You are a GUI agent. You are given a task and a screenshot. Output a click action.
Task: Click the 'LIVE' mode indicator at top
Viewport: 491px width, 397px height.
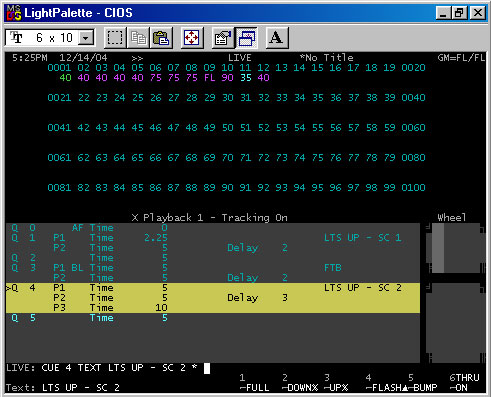(240, 58)
